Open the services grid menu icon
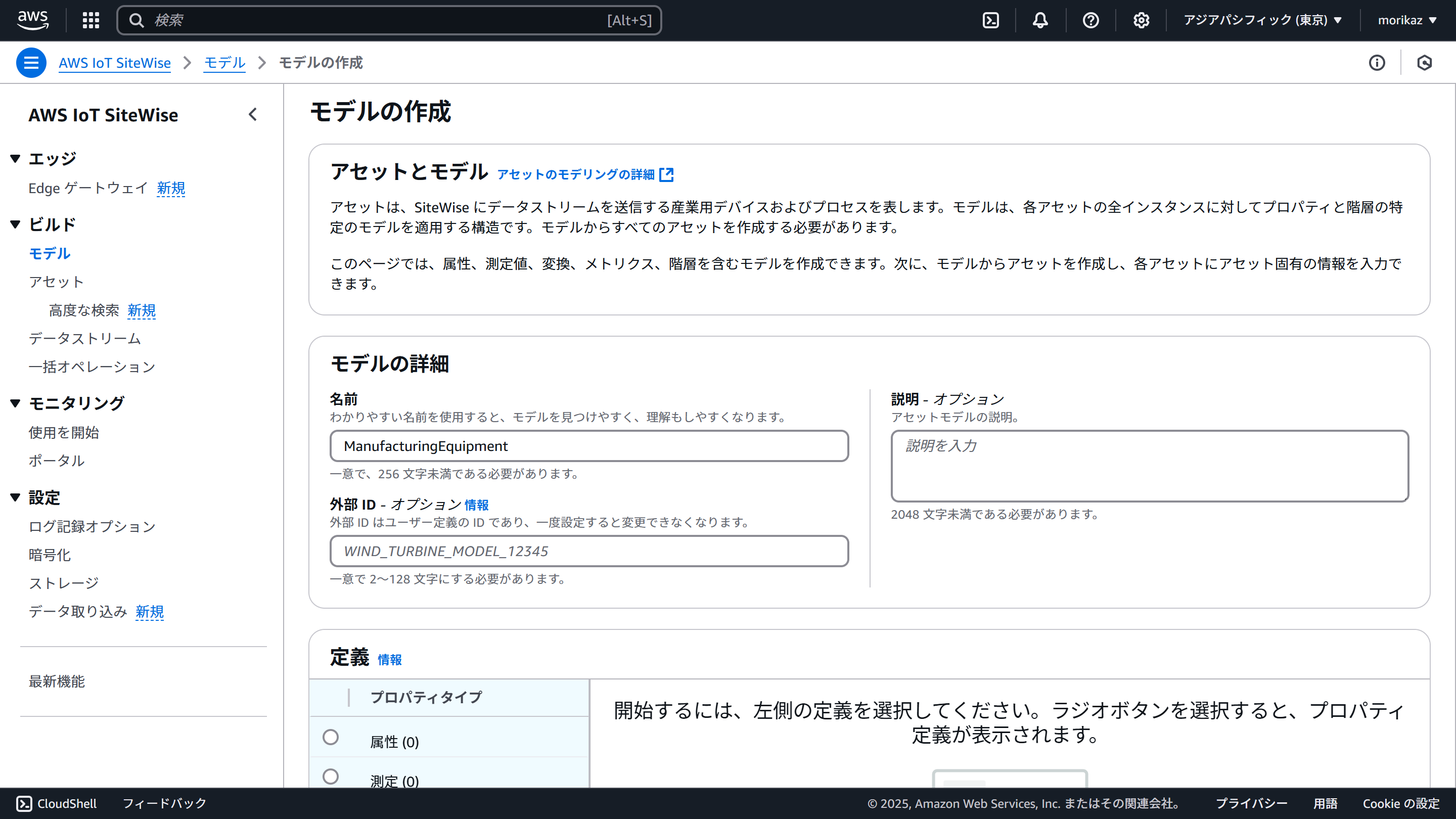The image size is (1456, 819). pos(91,20)
